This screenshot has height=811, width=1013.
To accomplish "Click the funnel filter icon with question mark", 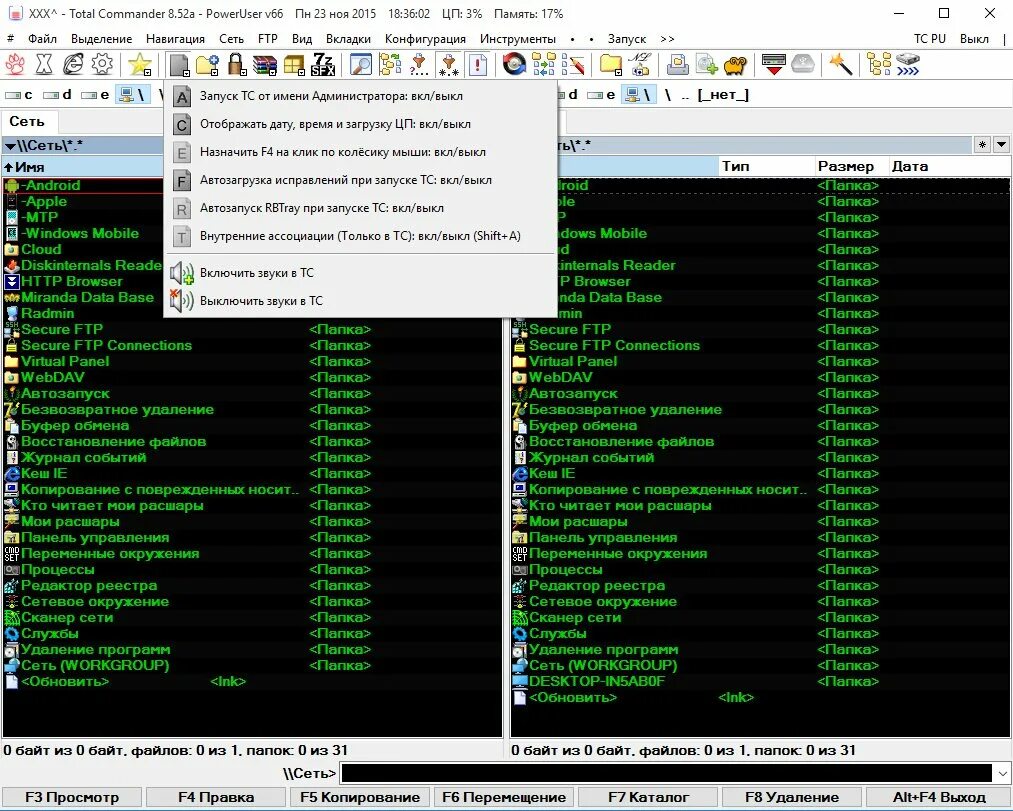I will (x=419, y=65).
